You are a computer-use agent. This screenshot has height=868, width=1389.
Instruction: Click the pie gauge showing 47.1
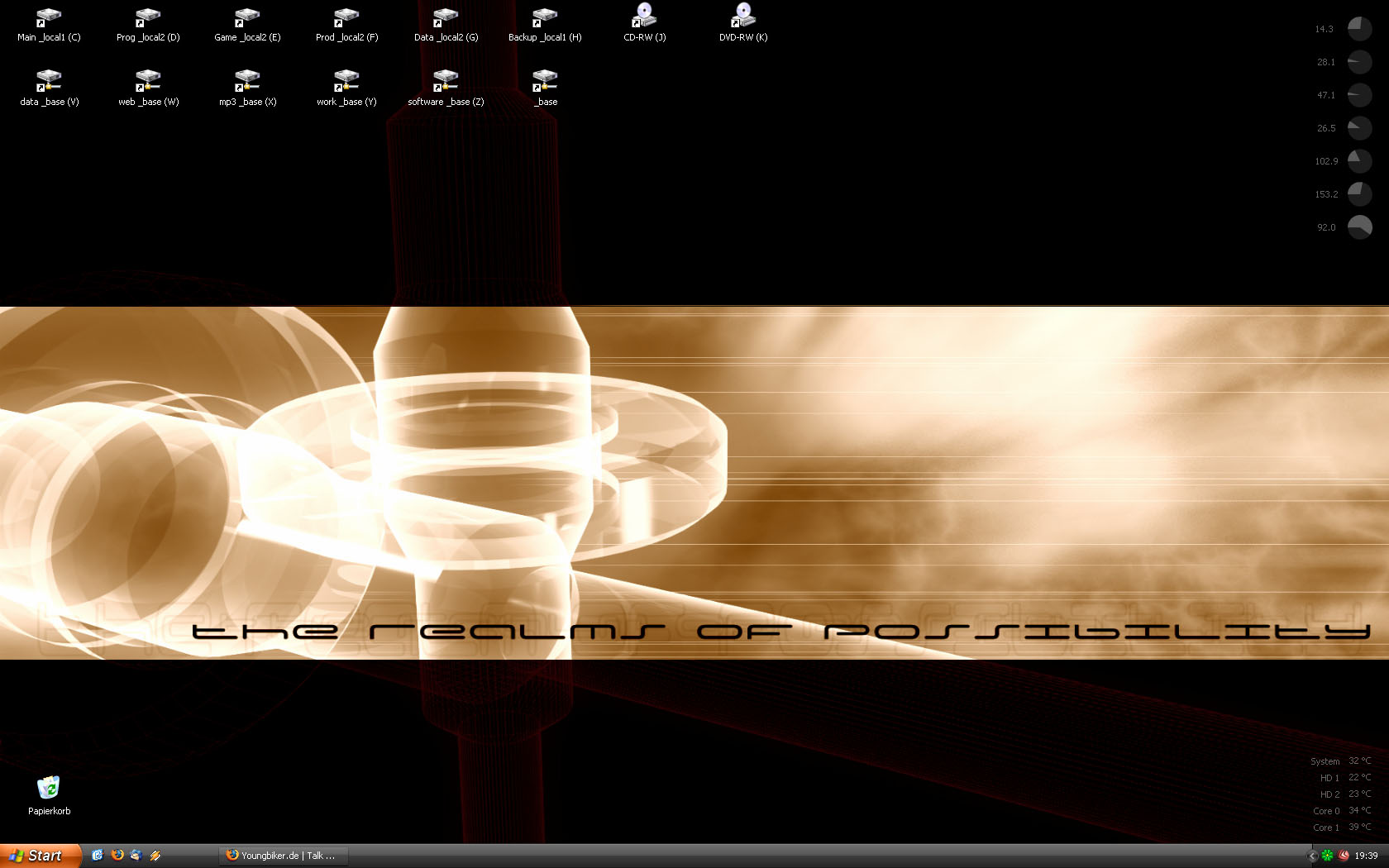coord(1359,95)
